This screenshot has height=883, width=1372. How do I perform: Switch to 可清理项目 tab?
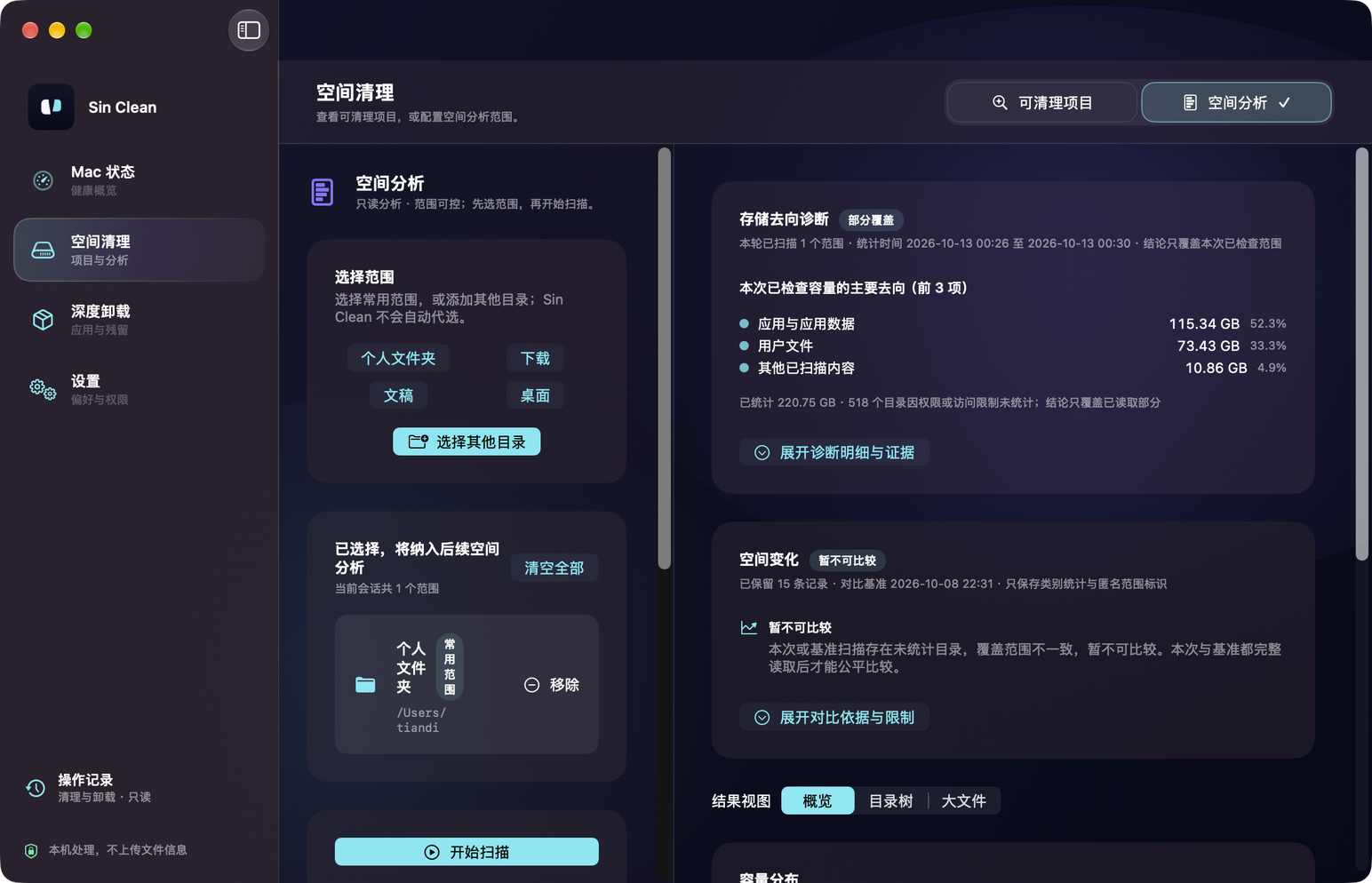[1041, 102]
